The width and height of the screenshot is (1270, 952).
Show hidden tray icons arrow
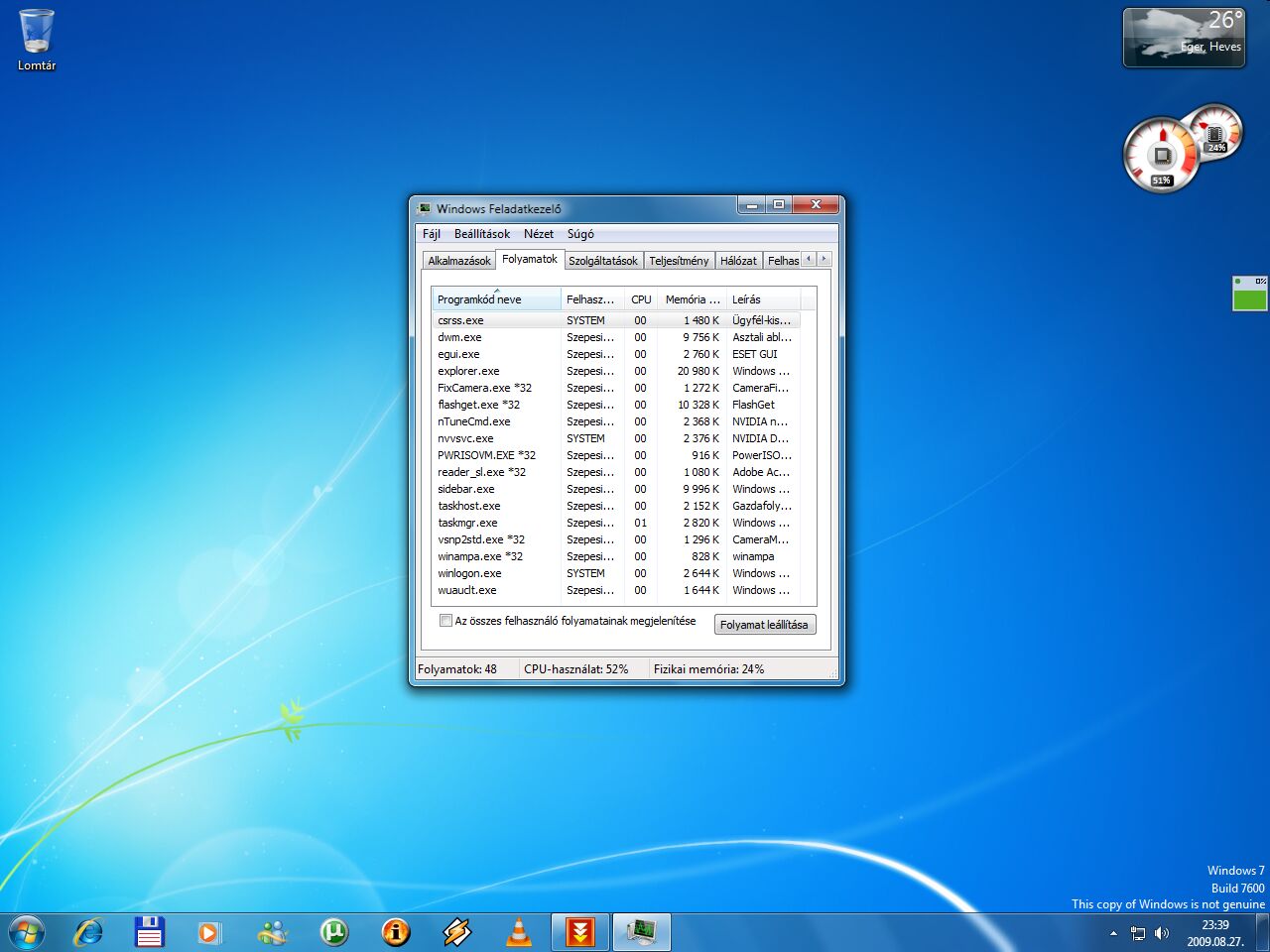tap(1113, 933)
